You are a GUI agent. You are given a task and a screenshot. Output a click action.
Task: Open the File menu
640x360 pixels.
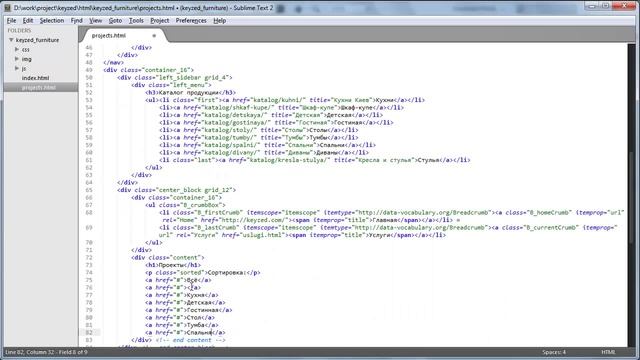pyautogui.click(x=11, y=20)
